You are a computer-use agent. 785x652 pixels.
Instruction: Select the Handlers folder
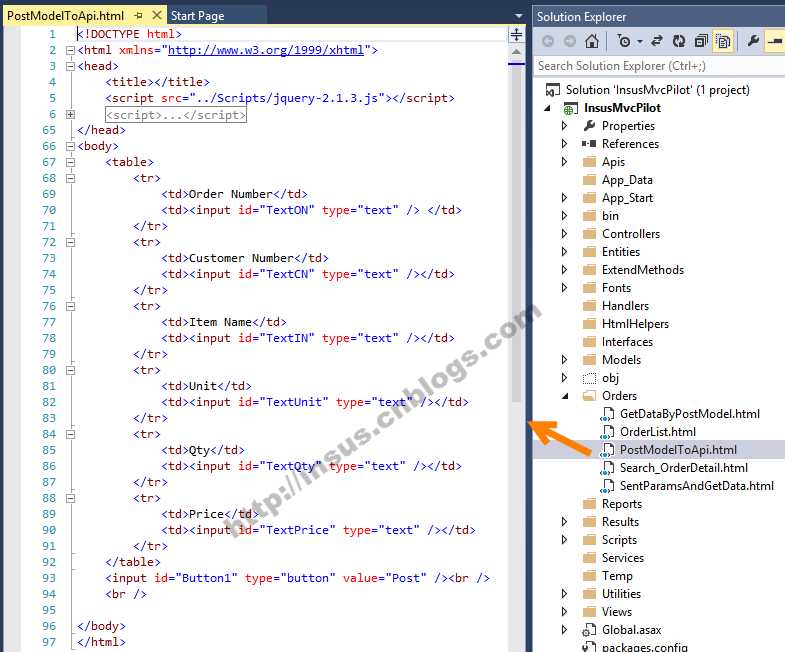point(625,306)
